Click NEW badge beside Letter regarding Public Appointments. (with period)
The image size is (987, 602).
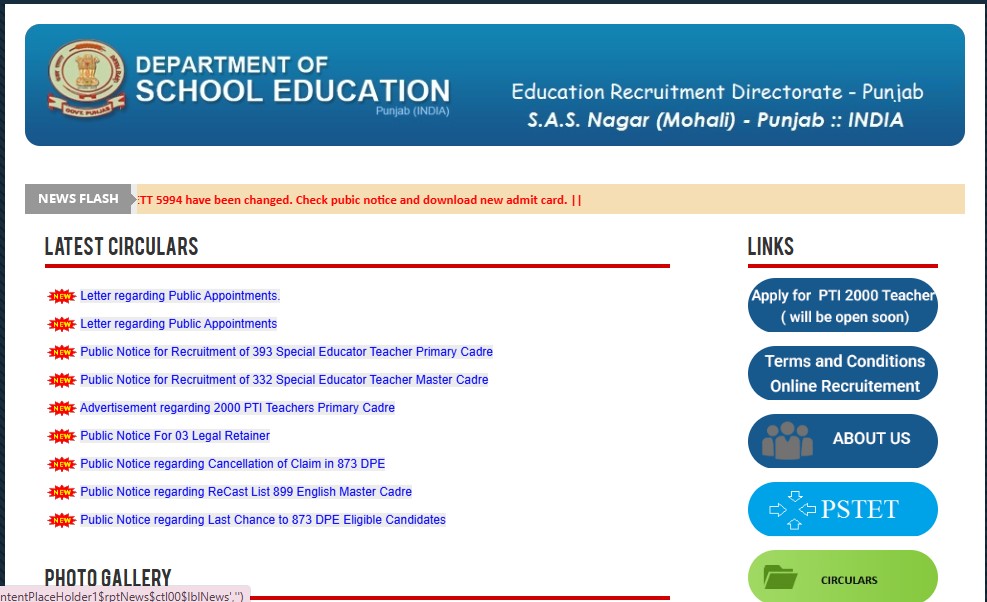(x=62, y=296)
